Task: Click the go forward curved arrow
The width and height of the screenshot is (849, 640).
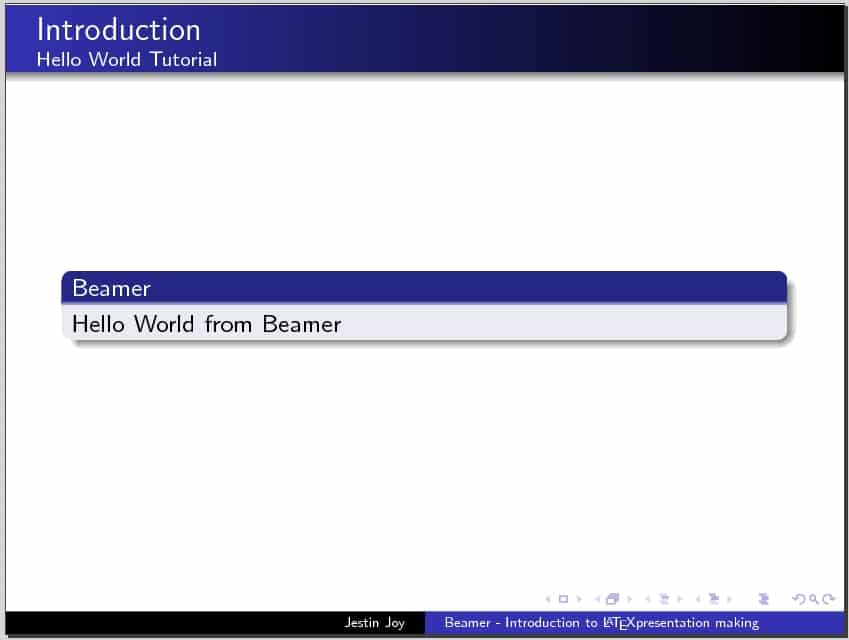Action: point(829,599)
